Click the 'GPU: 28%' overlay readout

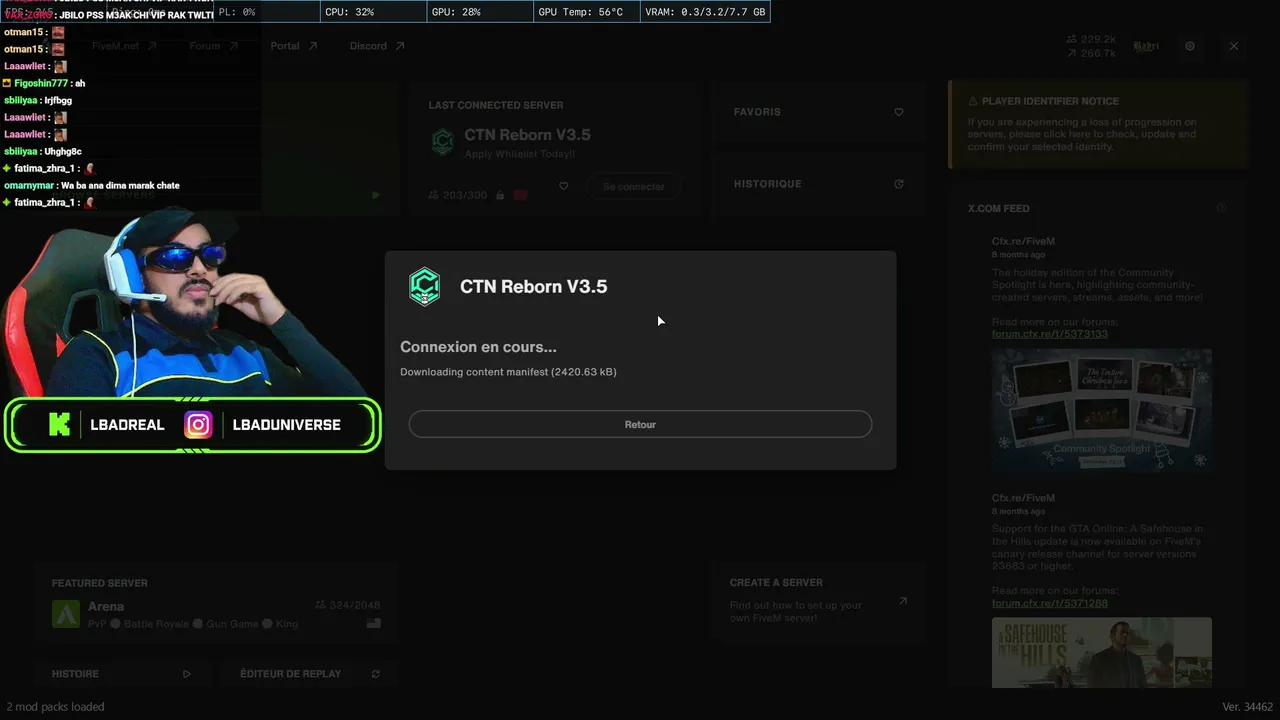[456, 12]
